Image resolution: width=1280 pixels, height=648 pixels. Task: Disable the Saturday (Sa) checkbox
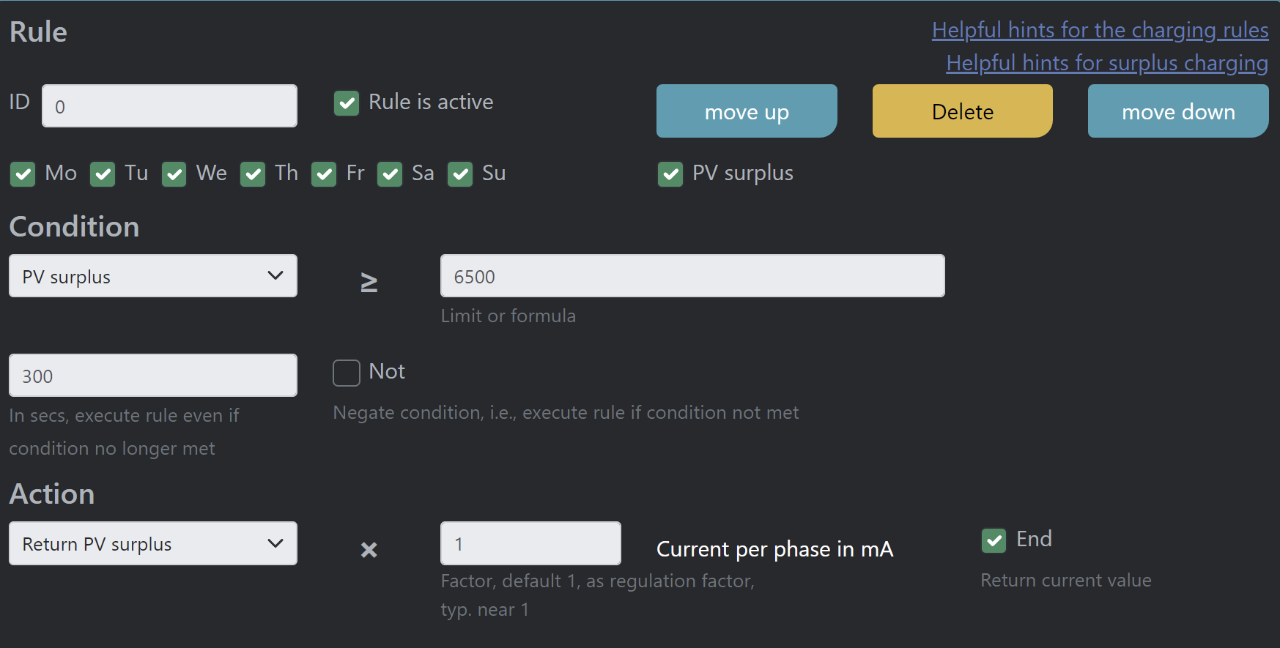(x=389, y=174)
